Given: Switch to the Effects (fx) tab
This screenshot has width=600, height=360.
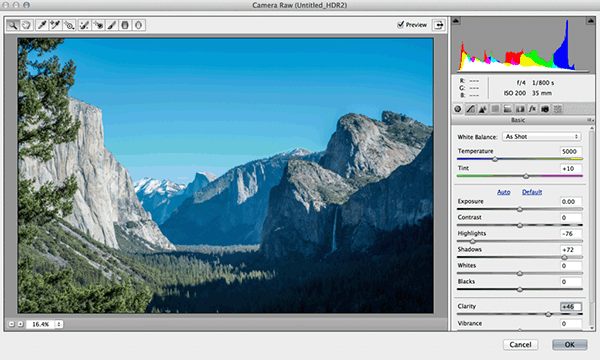Looking at the screenshot, I should point(532,109).
